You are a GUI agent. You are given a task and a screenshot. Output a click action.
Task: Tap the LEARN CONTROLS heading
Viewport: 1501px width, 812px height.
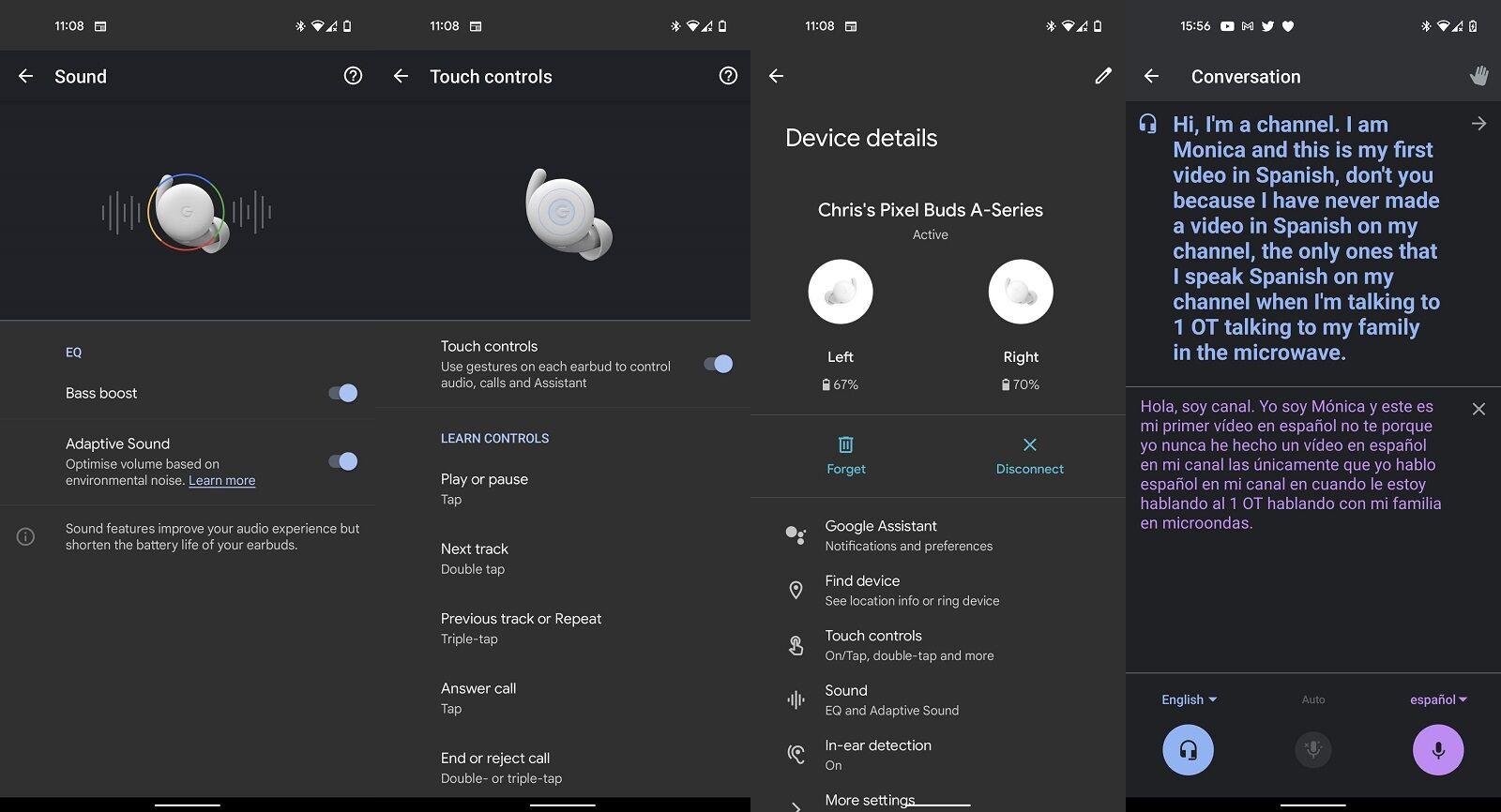[494, 438]
